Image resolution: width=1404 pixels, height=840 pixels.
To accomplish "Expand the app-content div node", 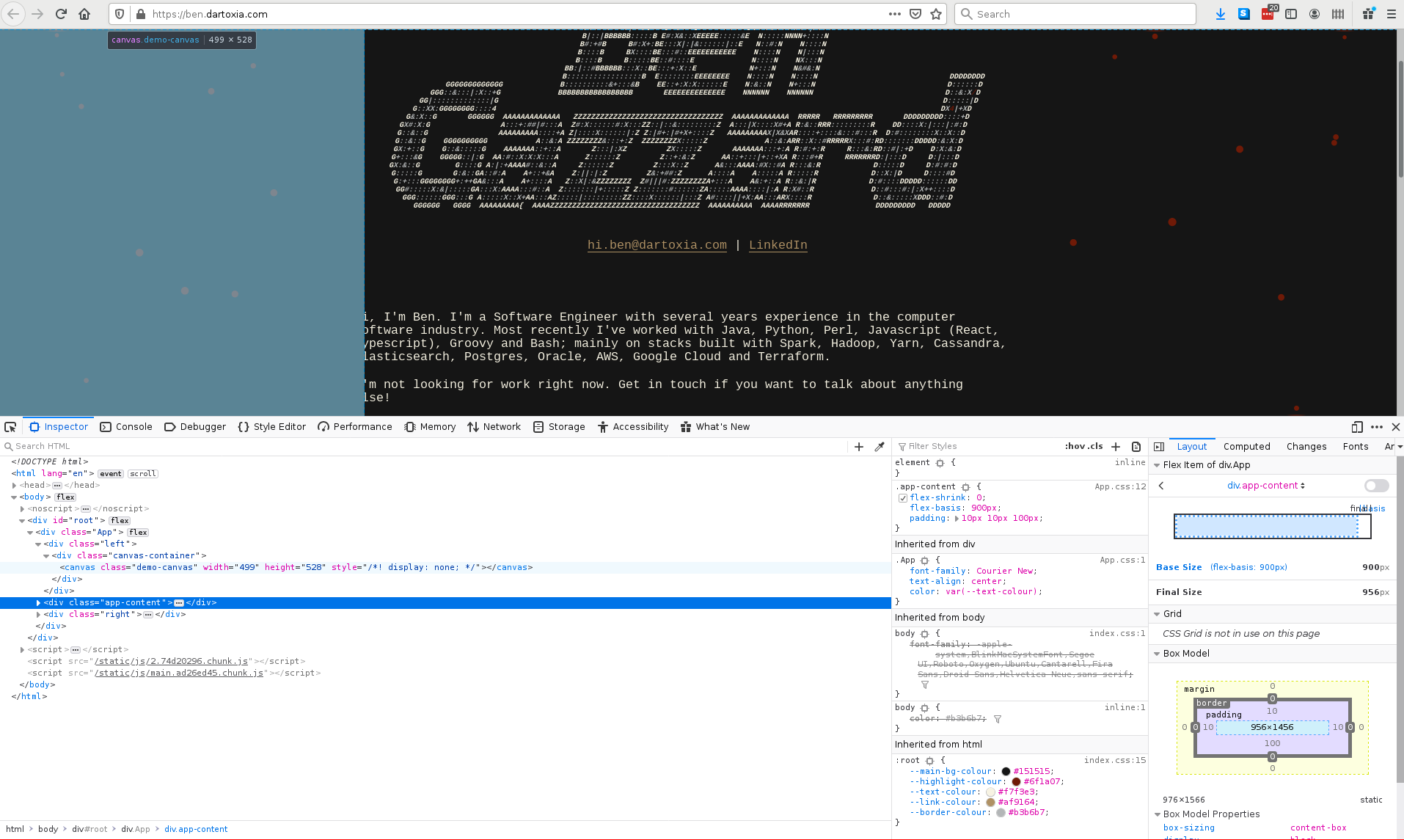I will [38, 603].
